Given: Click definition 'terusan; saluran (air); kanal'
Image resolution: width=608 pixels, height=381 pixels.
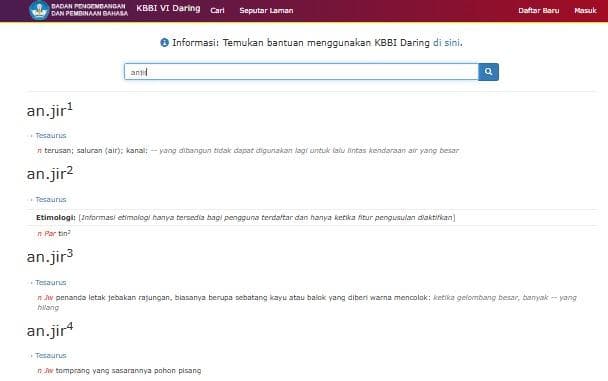Looking at the screenshot, I should point(96,150).
